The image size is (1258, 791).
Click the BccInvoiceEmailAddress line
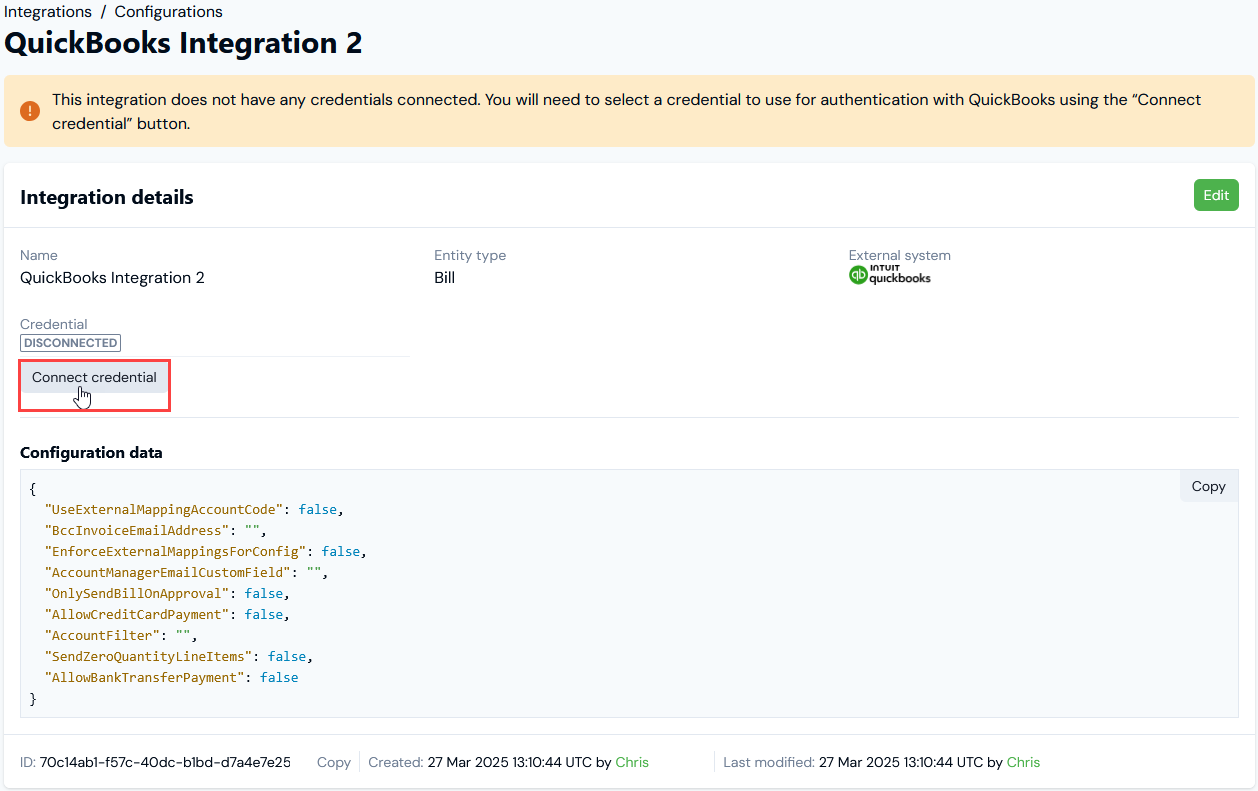pos(156,530)
